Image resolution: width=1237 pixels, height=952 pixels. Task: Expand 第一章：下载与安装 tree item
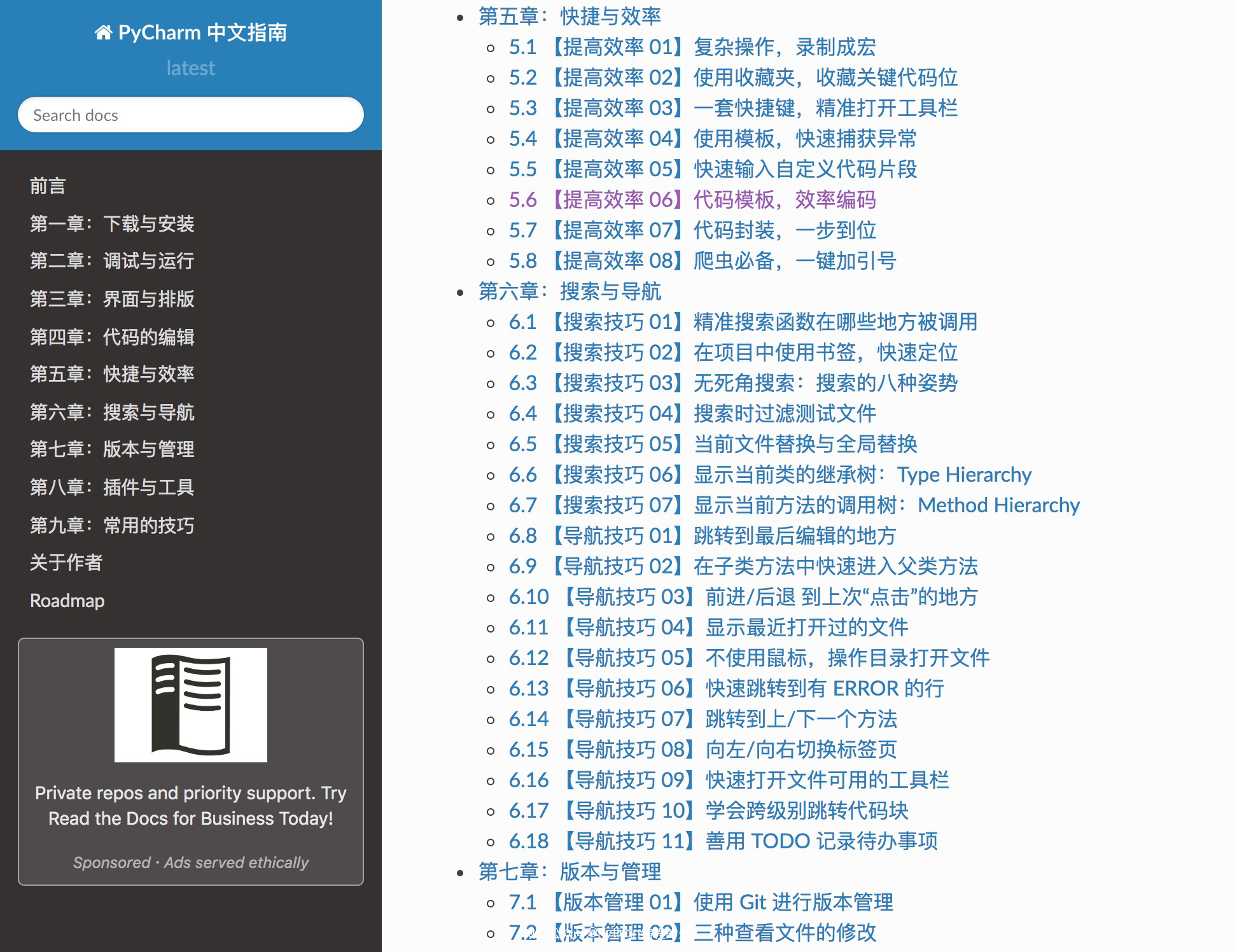(x=110, y=222)
